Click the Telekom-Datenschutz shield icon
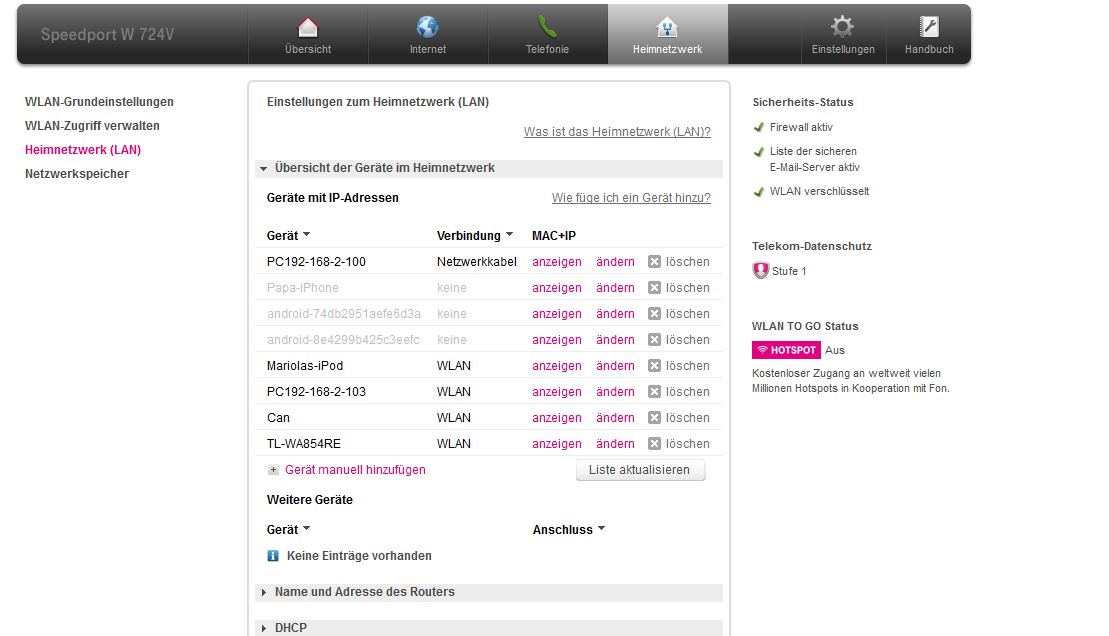This screenshot has width=1109, height=636. (x=760, y=270)
